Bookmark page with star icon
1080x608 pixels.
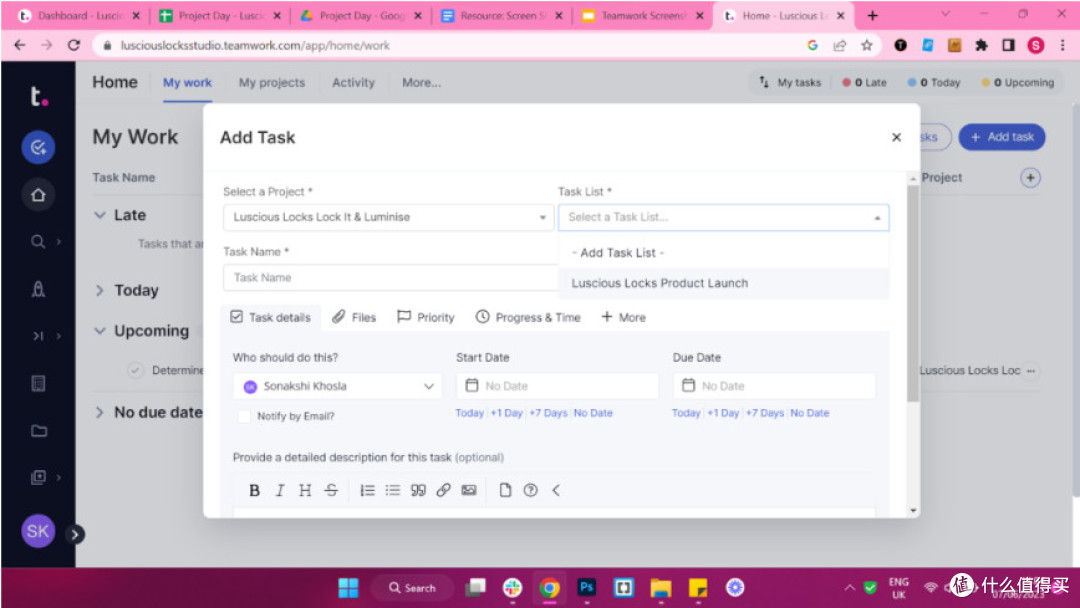tap(866, 45)
